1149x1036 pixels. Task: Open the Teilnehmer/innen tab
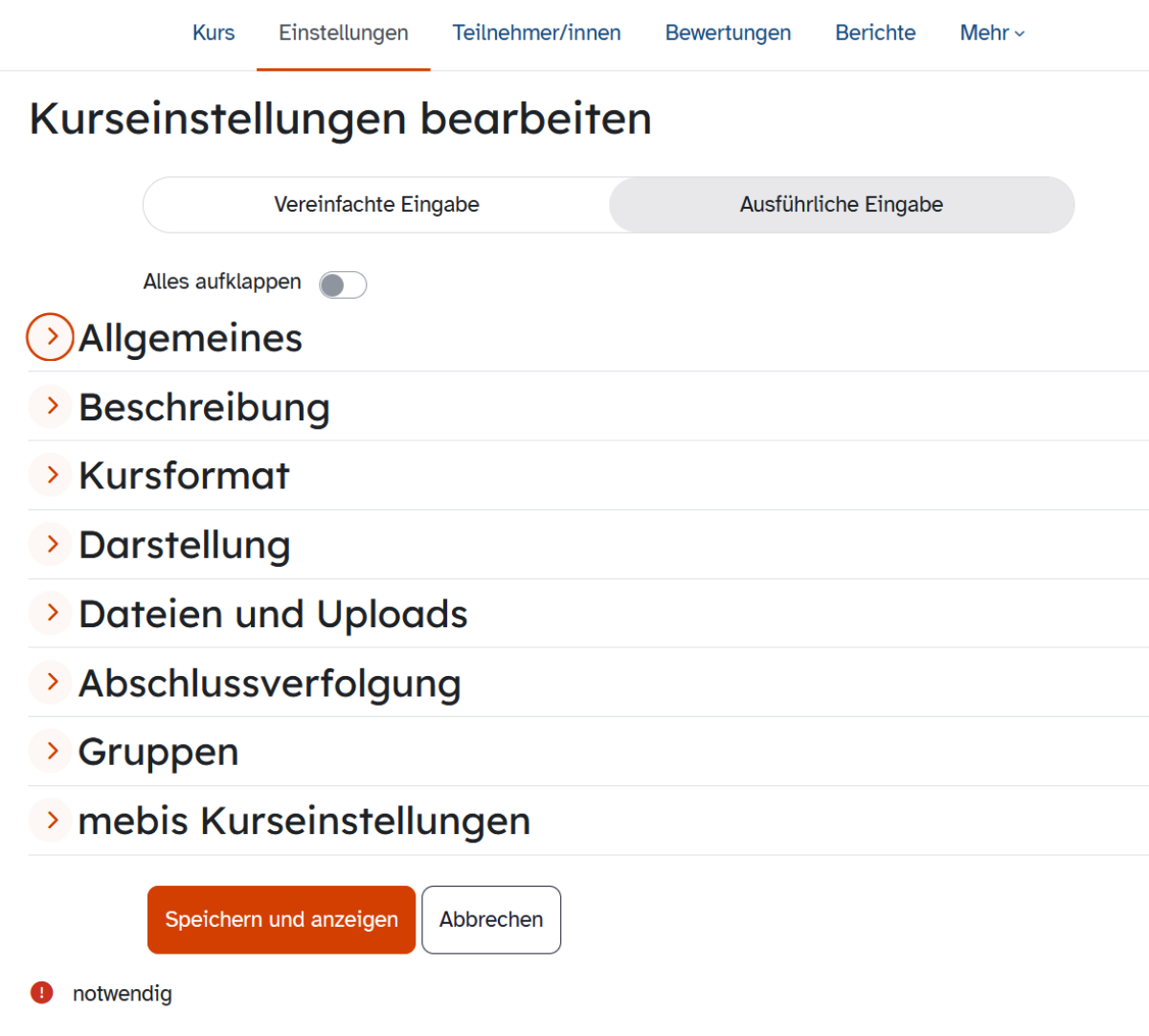coord(536,34)
